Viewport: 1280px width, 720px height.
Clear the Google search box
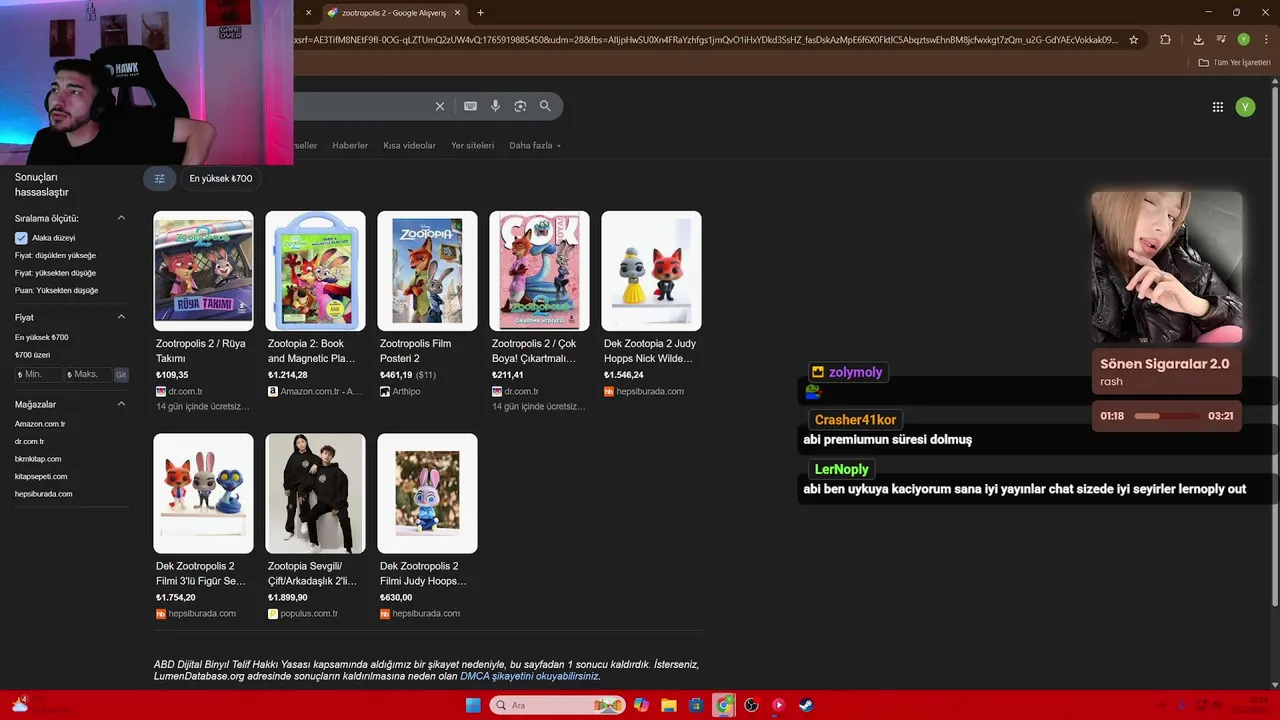439,106
